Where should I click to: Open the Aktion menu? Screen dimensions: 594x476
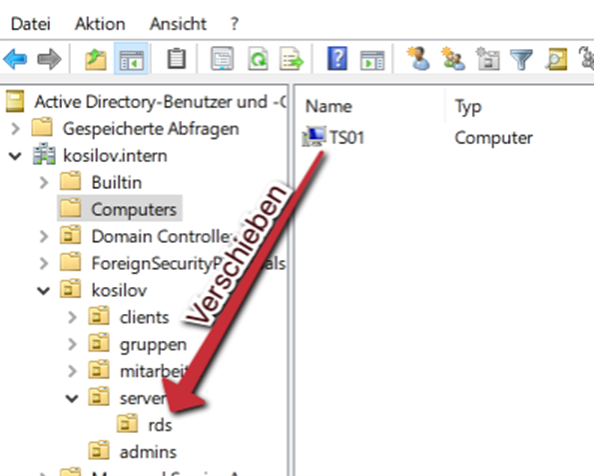click(100, 24)
